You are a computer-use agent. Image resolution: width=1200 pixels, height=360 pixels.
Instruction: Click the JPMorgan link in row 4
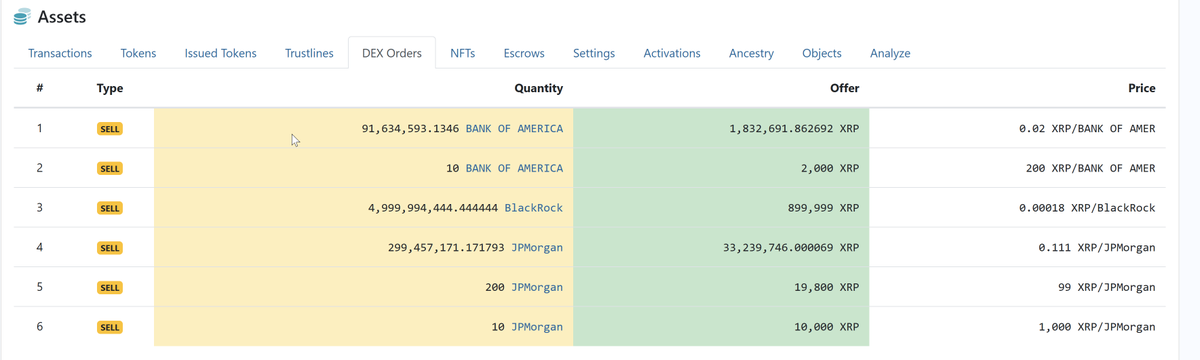[537, 248]
